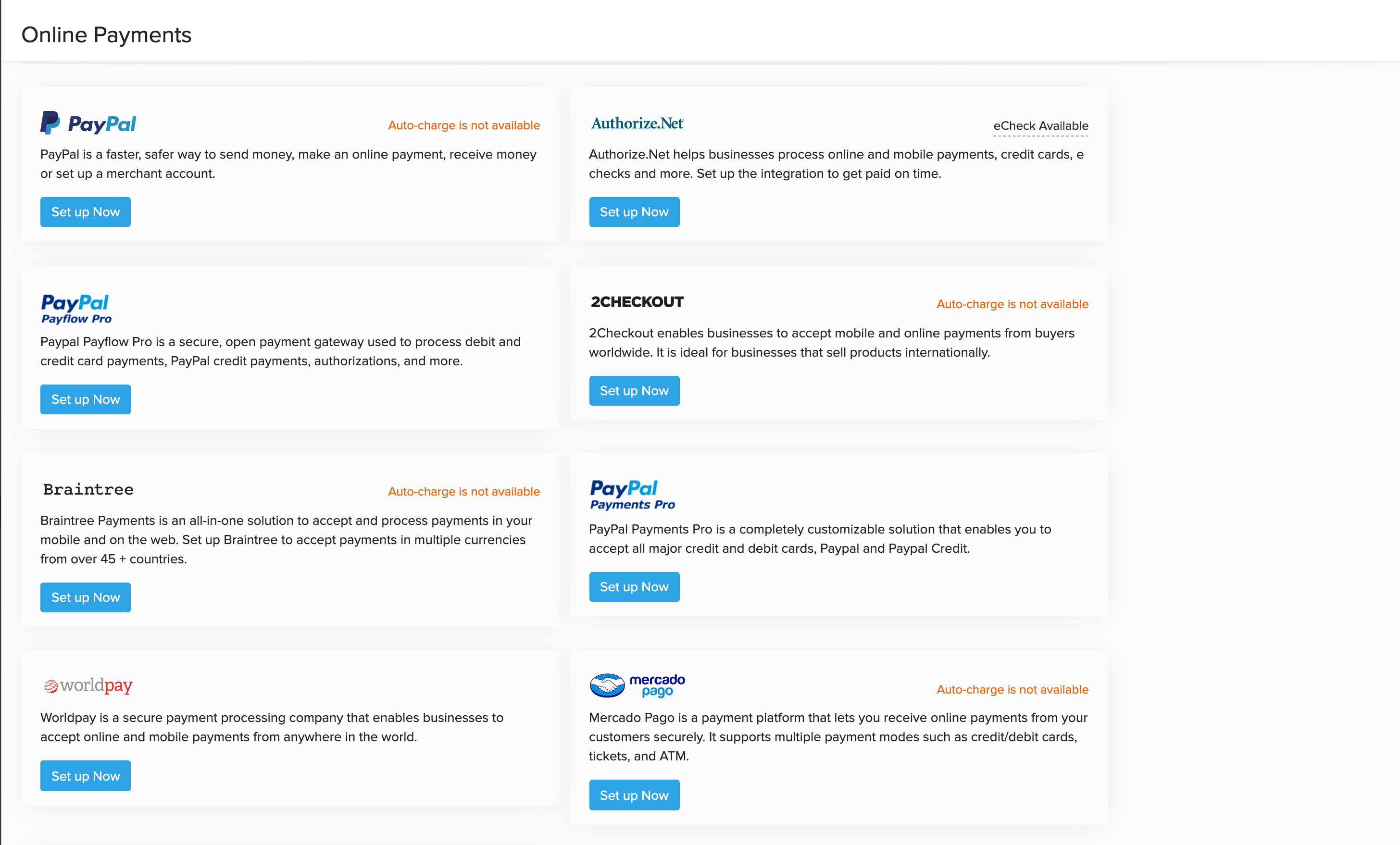Set up Mercado Pago now
This screenshot has height=845, width=1400.
[634, 795]
